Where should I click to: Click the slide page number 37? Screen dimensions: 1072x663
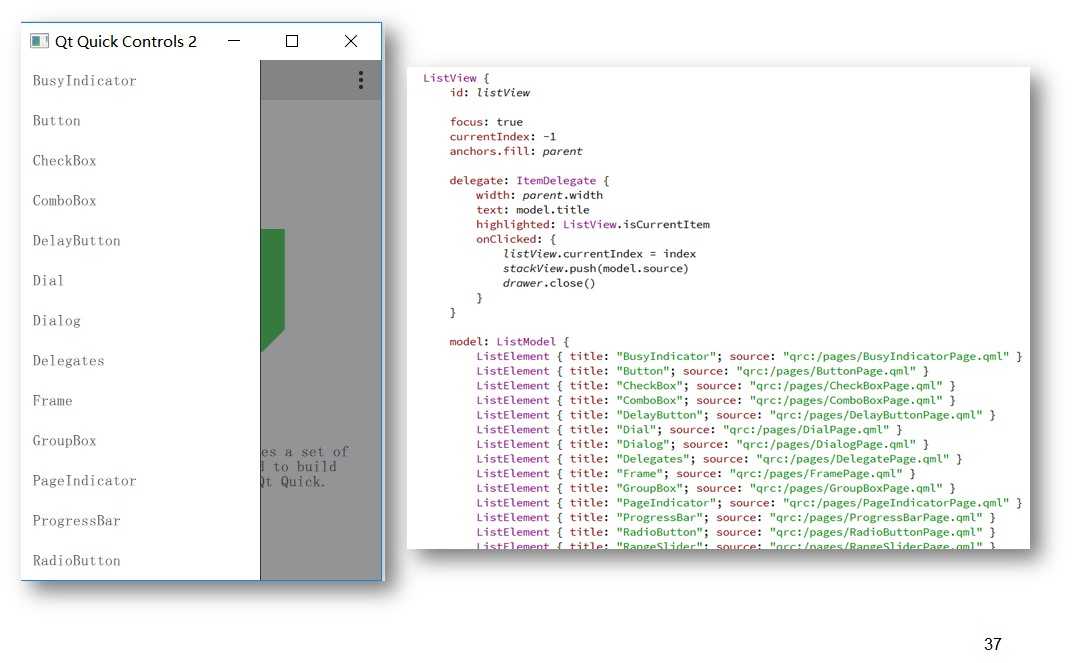[993, 644]
